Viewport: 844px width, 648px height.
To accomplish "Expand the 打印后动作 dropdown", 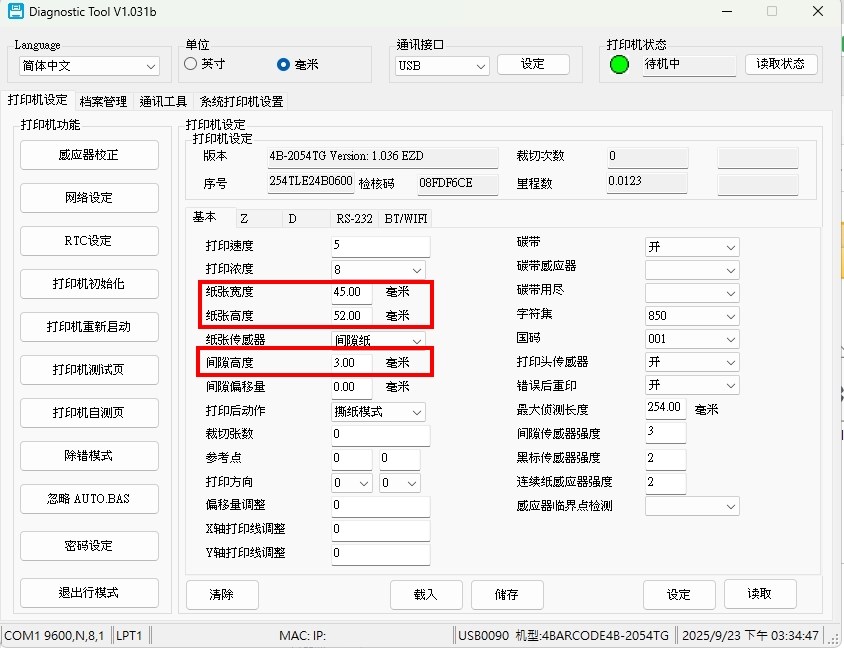I will point(379,412).
